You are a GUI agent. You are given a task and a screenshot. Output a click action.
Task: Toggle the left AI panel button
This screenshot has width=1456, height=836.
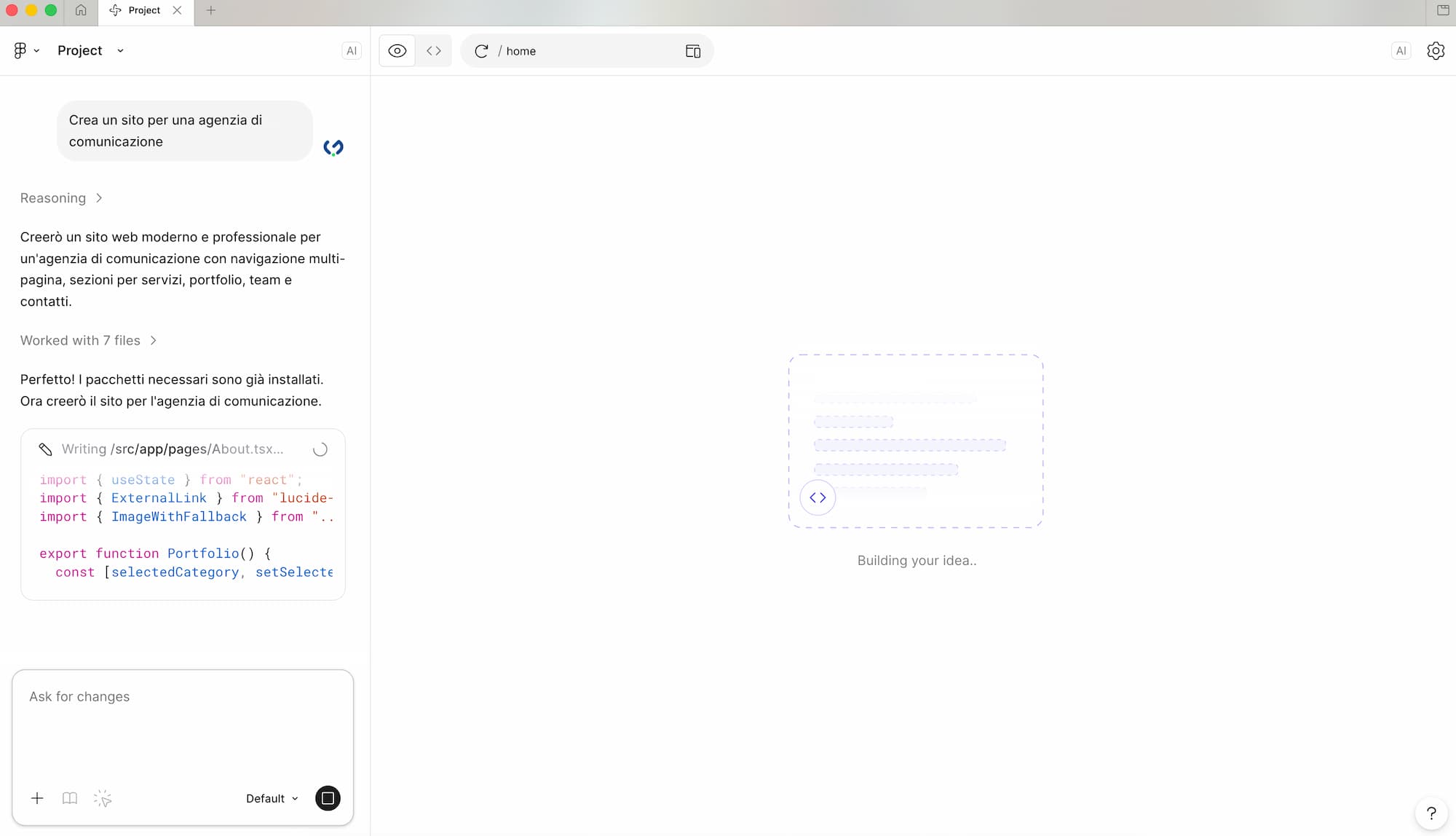[x=352, y=51]
